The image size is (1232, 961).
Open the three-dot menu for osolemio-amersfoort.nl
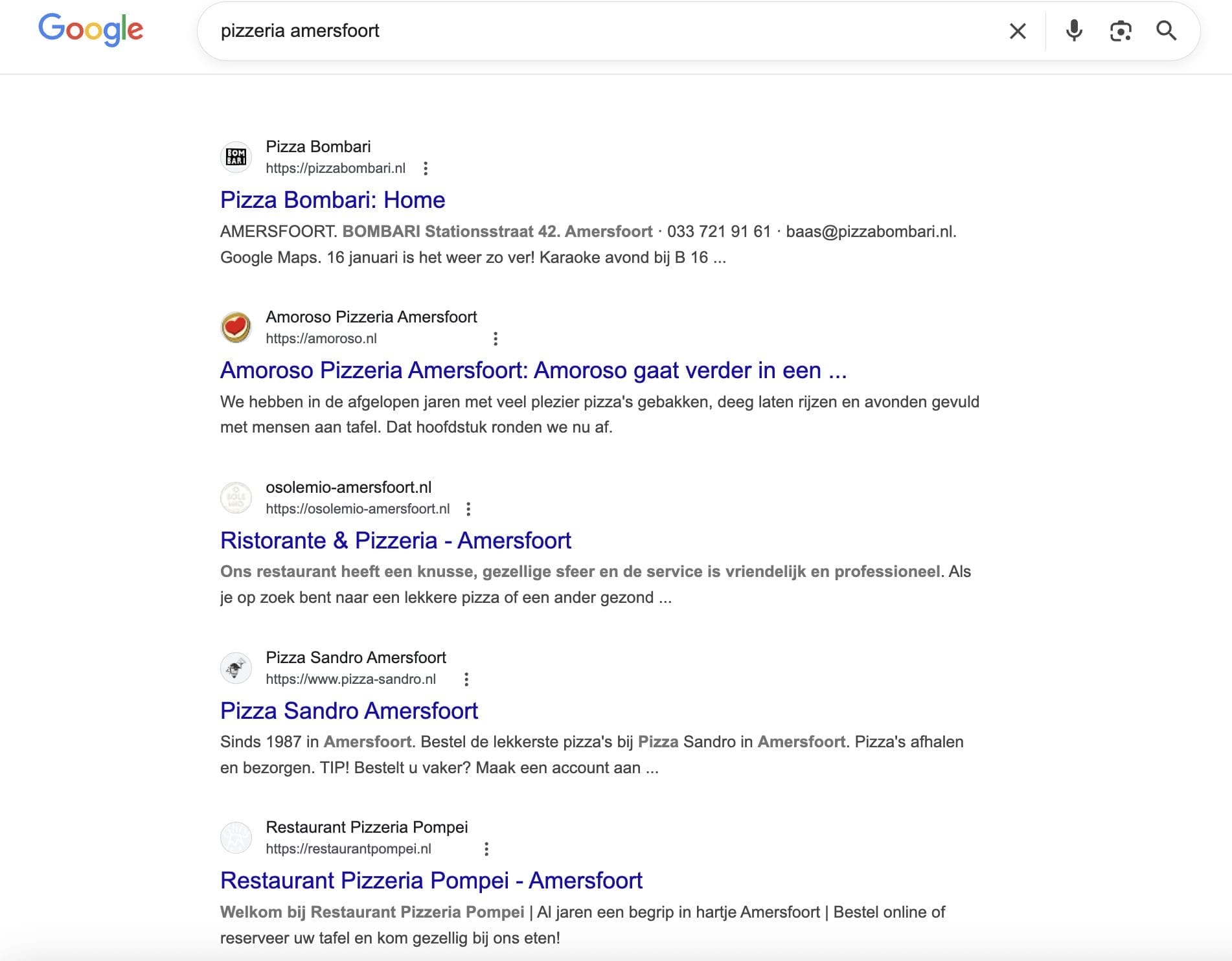tap(468, 509)
